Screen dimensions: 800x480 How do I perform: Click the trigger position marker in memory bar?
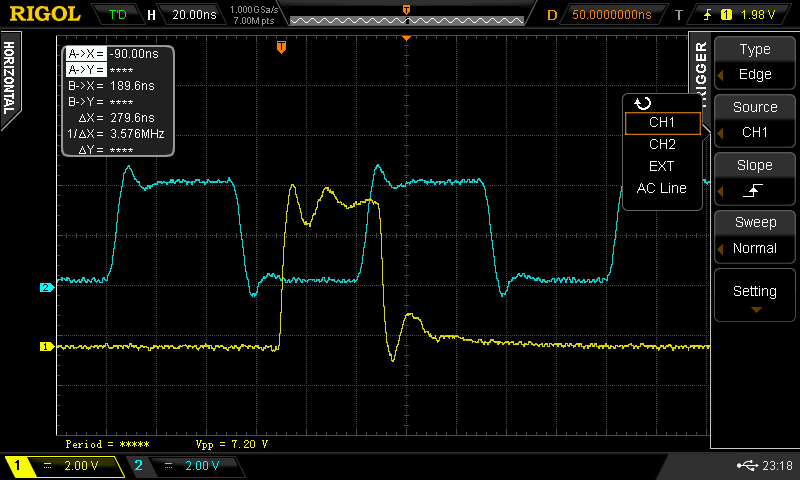407,10
